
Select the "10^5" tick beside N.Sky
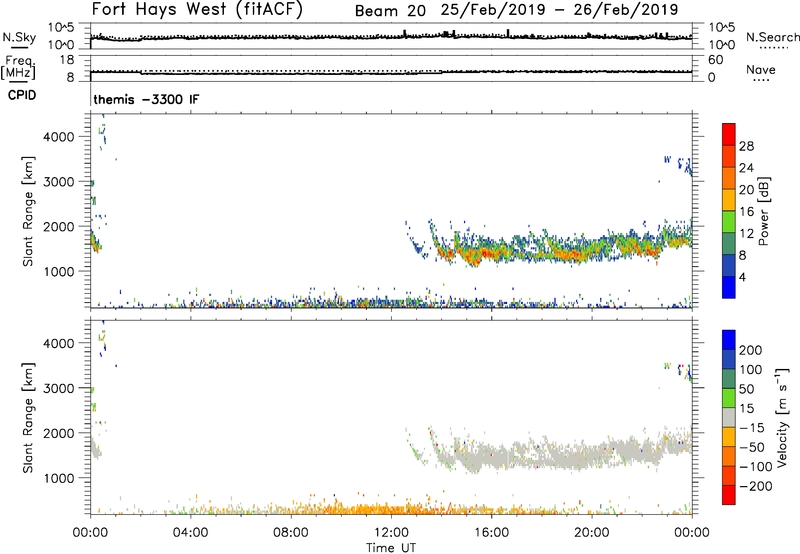(62, 28)
